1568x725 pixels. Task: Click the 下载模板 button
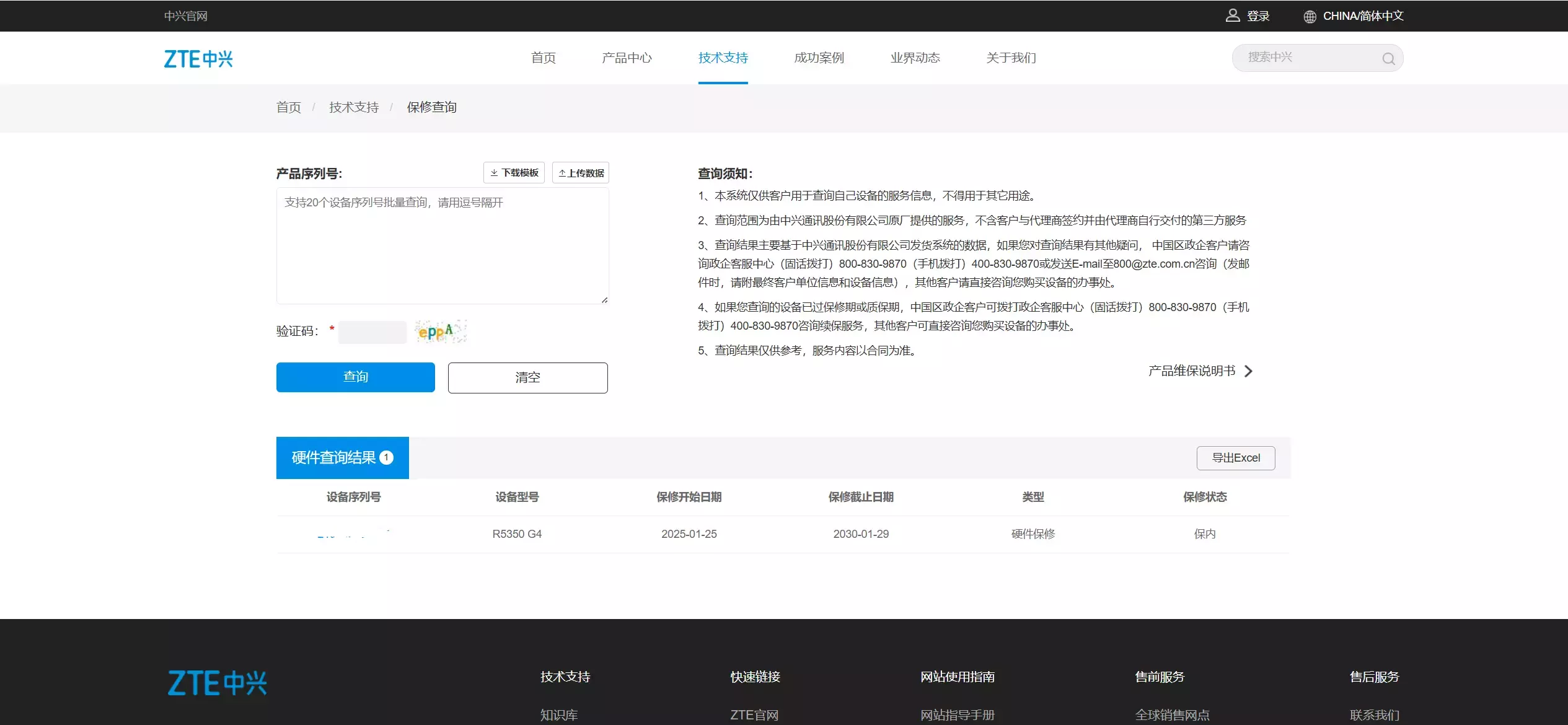[514, 173]
